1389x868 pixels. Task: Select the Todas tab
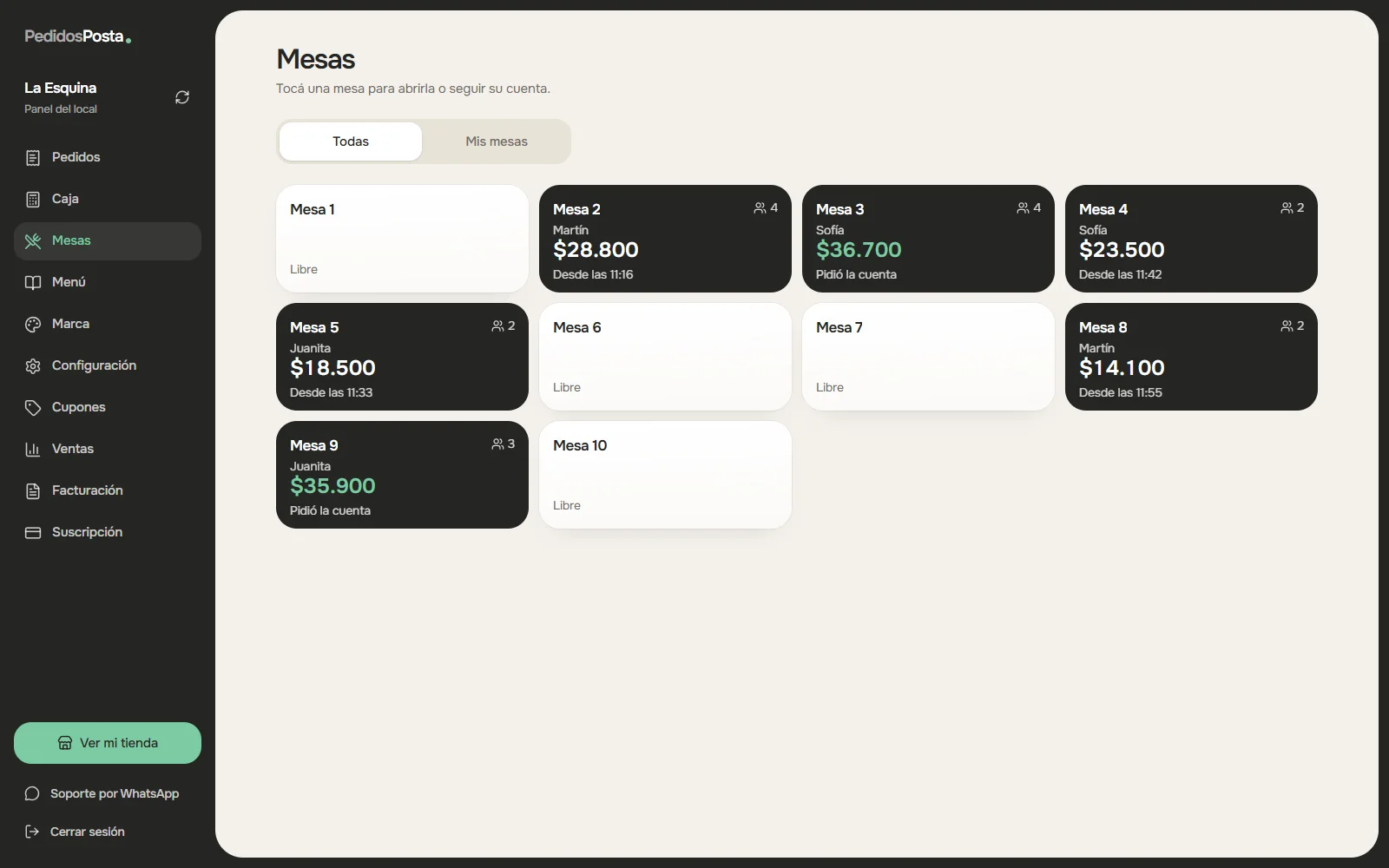351,141
